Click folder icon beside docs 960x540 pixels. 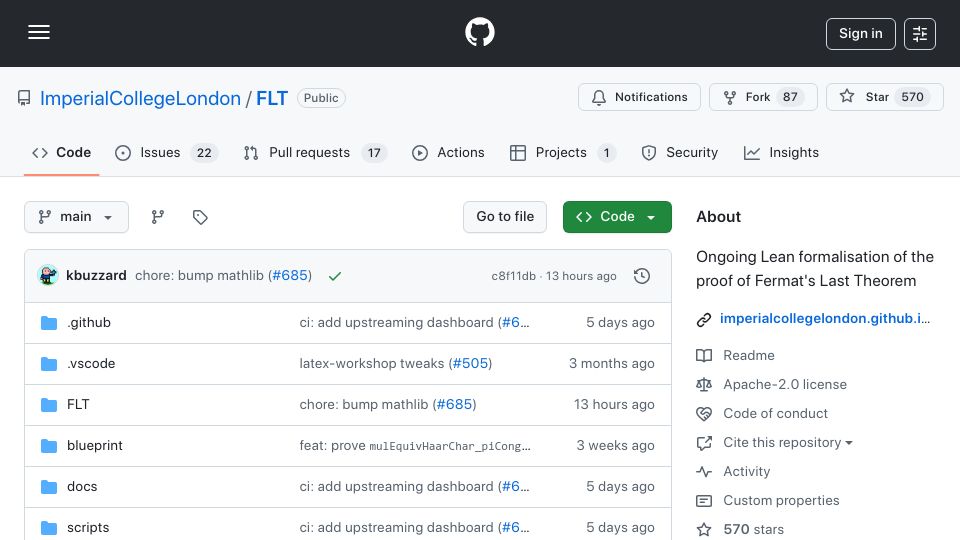coord(49,487)
